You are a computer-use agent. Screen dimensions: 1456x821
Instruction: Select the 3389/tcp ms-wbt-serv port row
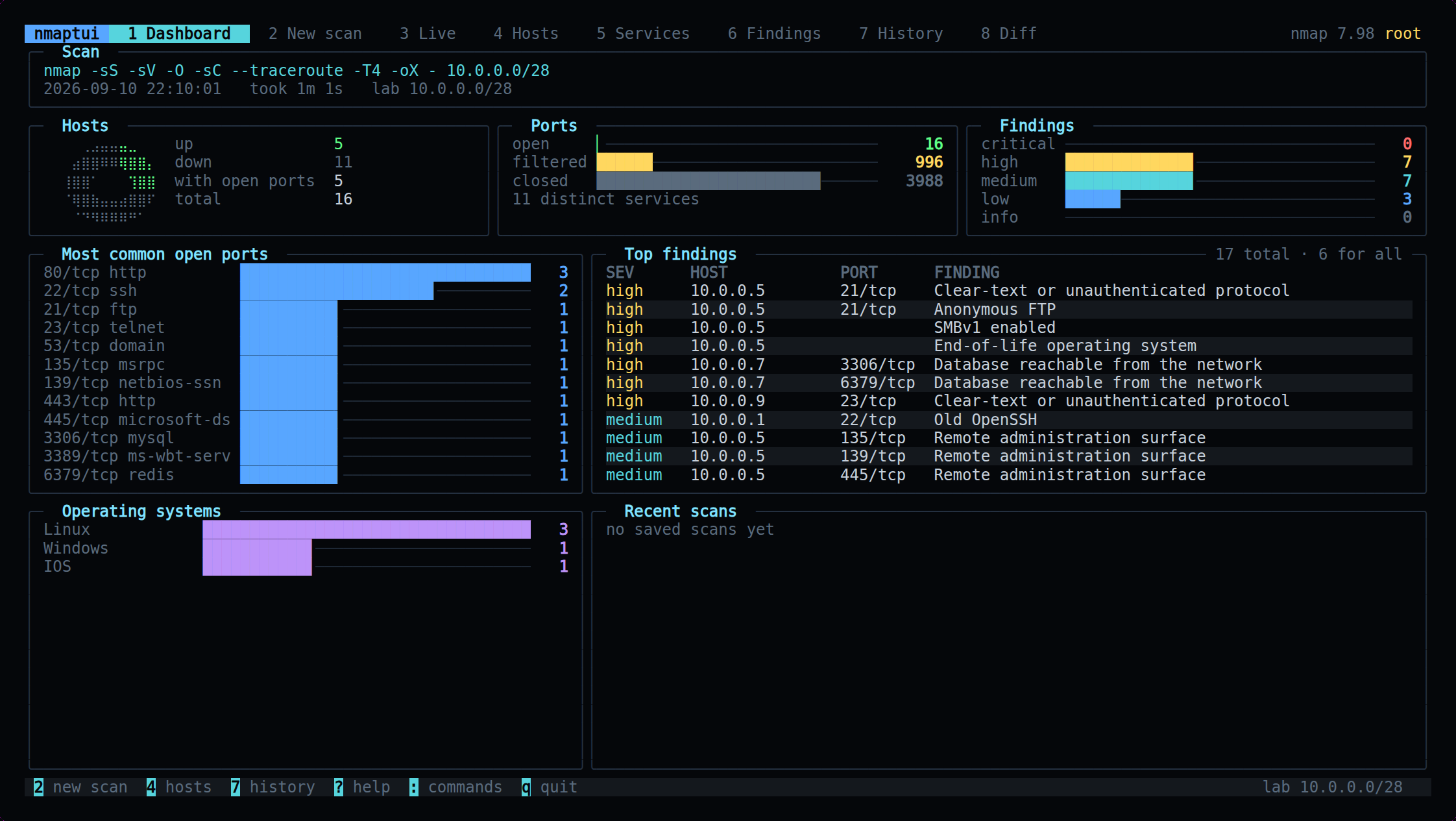click(306, 456)
